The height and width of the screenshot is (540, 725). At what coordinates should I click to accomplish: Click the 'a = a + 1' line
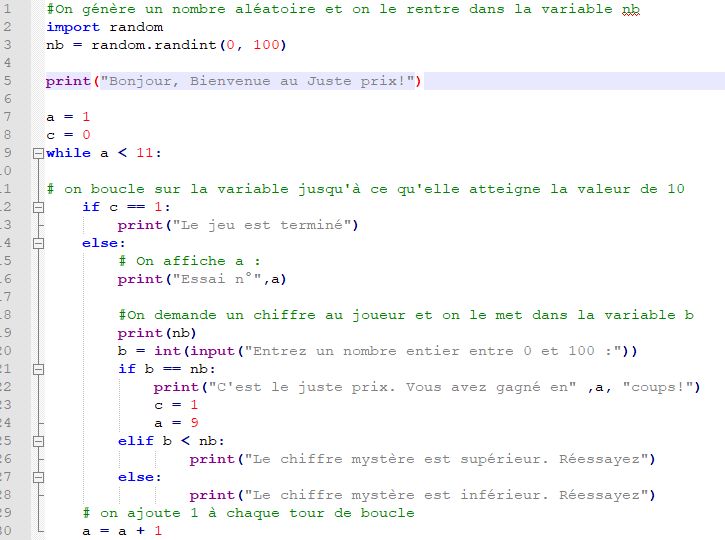[x=122, y=531]
